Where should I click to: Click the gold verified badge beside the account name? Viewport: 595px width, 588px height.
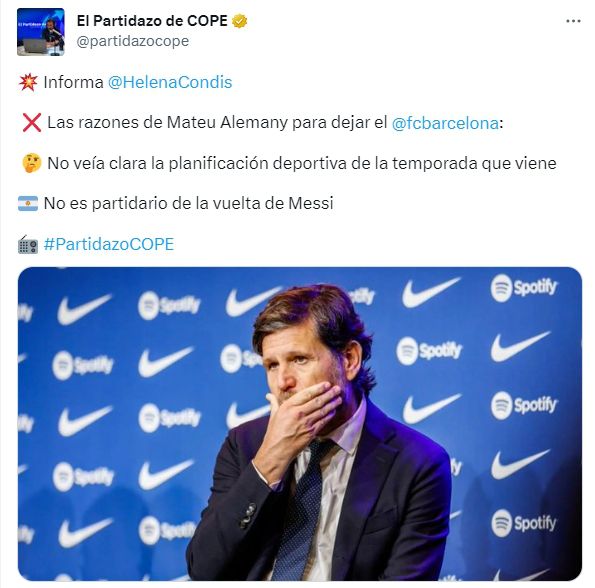[x=239, y=21]
